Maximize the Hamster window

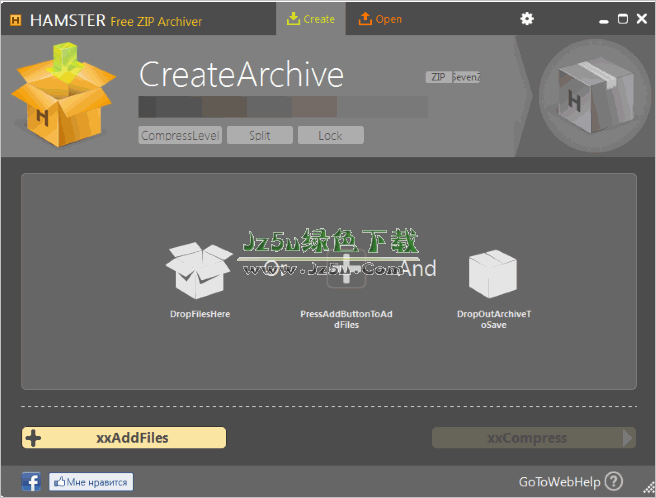coord(623,19)
